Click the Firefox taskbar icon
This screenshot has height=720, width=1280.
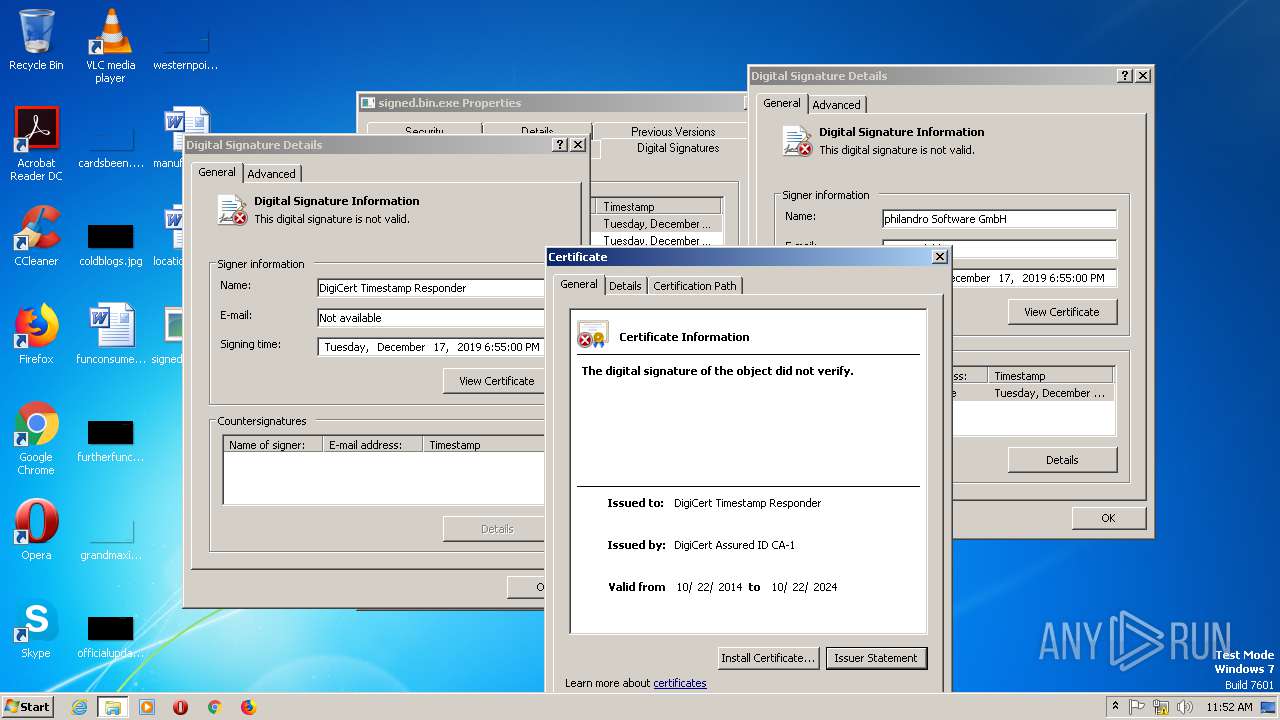pyautogui.click(x=248, y=707)
